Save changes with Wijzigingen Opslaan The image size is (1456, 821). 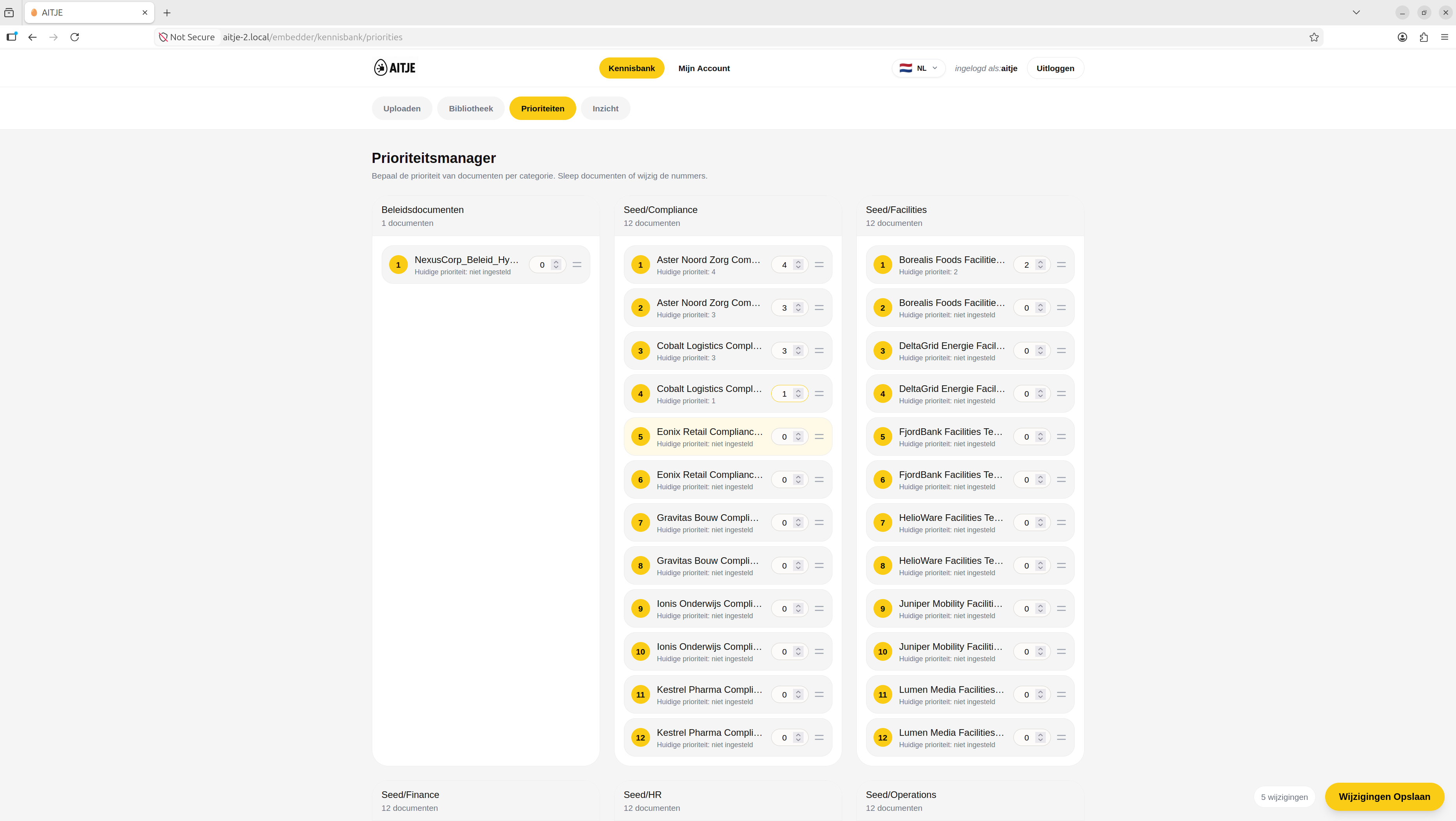[x=1384, y=797]
